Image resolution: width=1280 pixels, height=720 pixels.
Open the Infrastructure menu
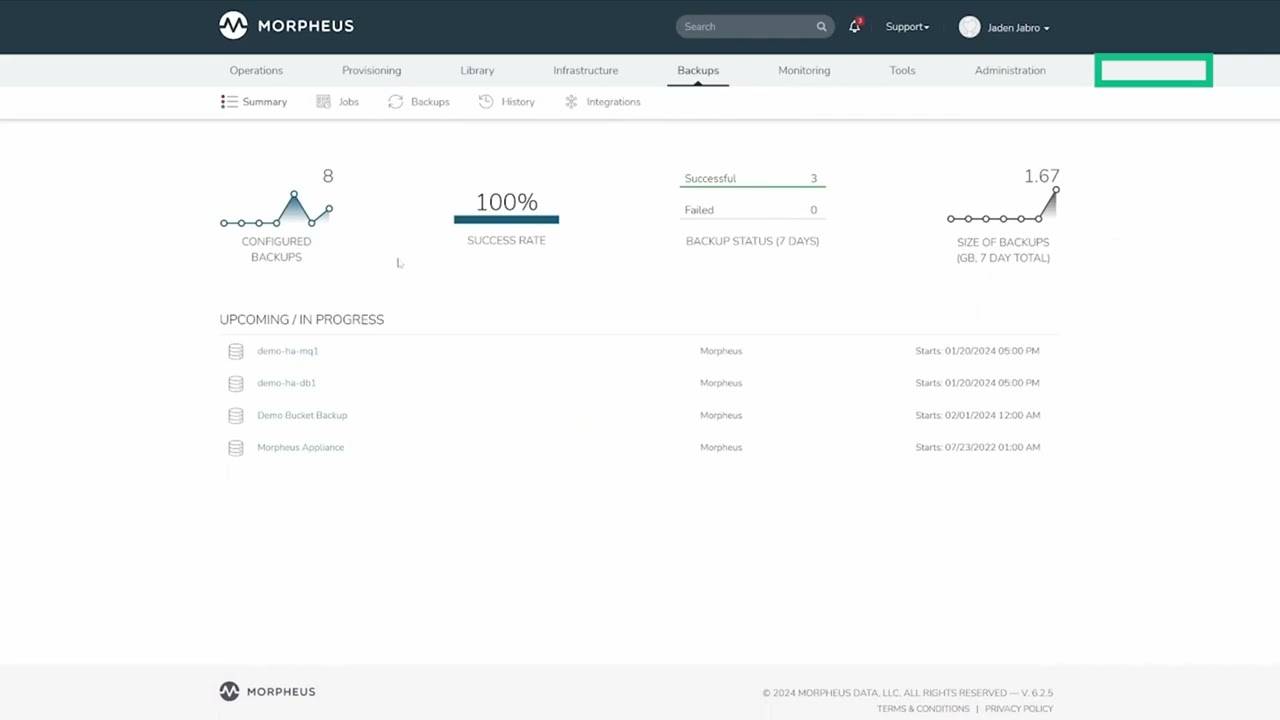coord(585,70)
